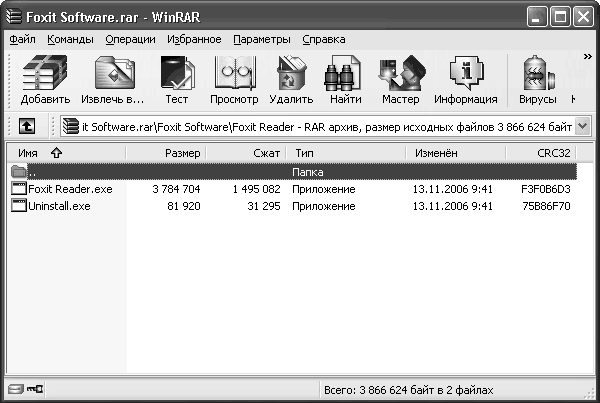Sort by the Сжат column header
The height and width of the screenshot is (403, 600).
(x=246, y=153)
